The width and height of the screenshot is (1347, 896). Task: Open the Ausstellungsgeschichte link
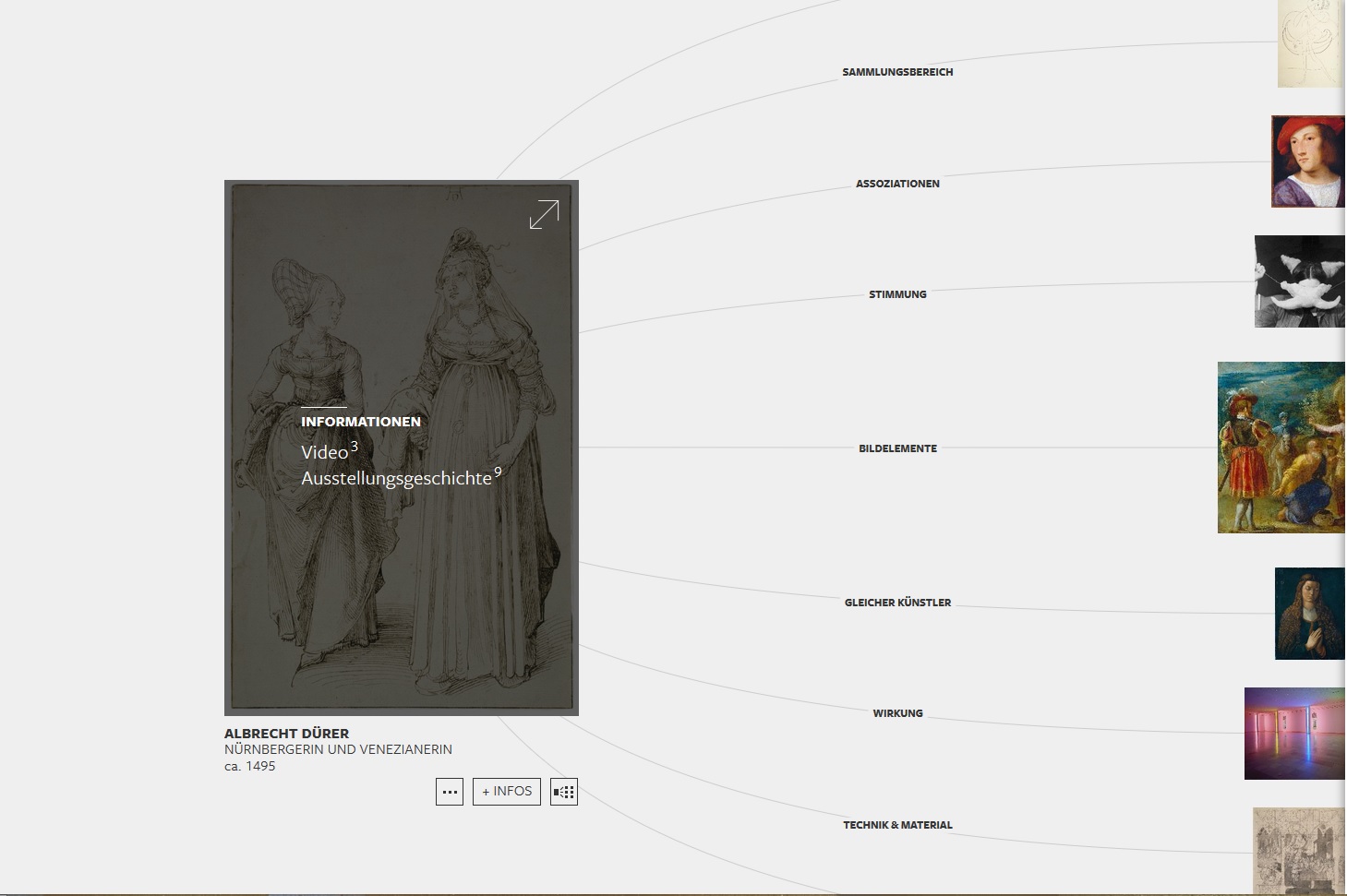coord(402,477)
